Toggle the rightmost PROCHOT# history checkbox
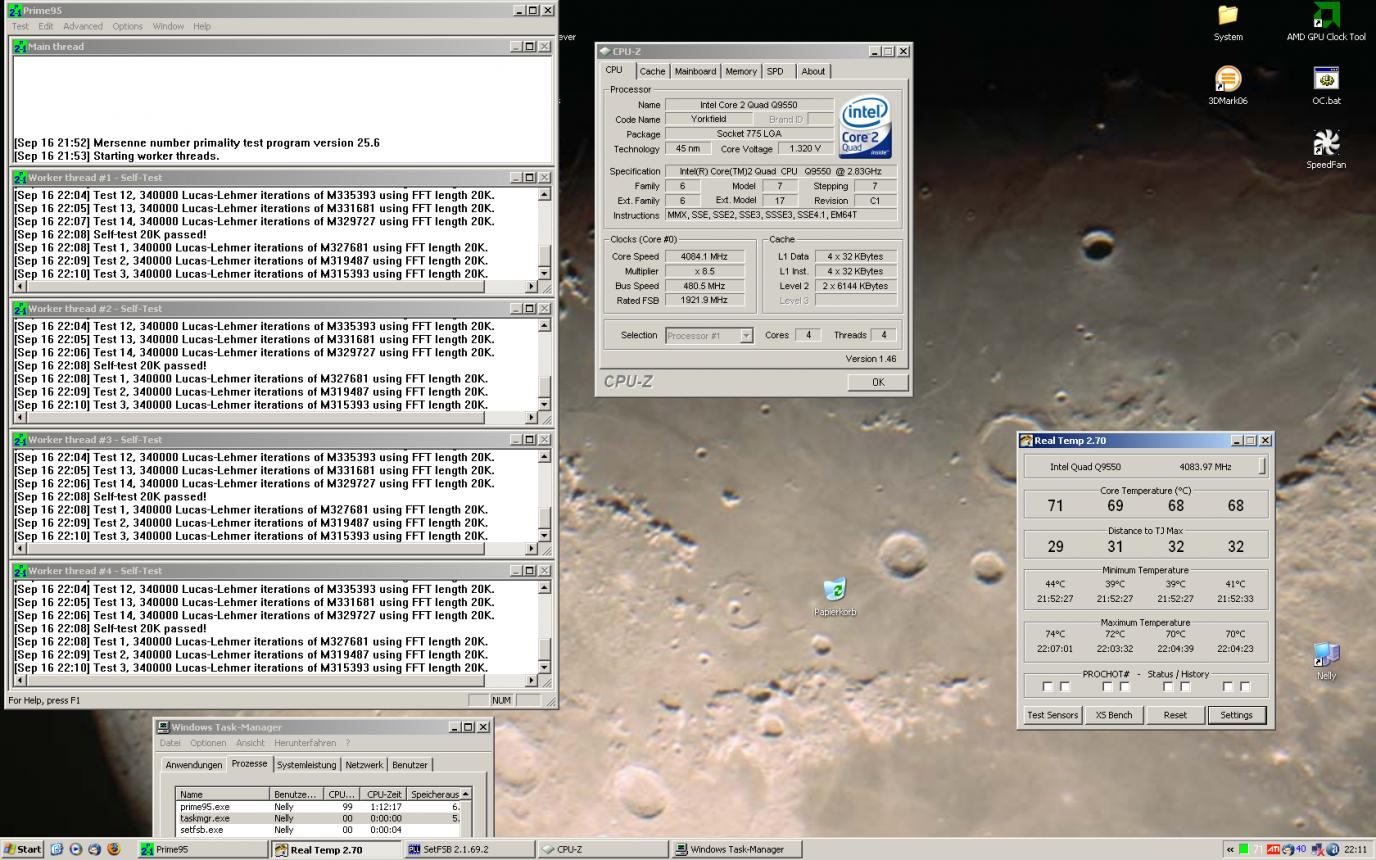Viewport: 1376px width, 860px height. click(1245, 687)
